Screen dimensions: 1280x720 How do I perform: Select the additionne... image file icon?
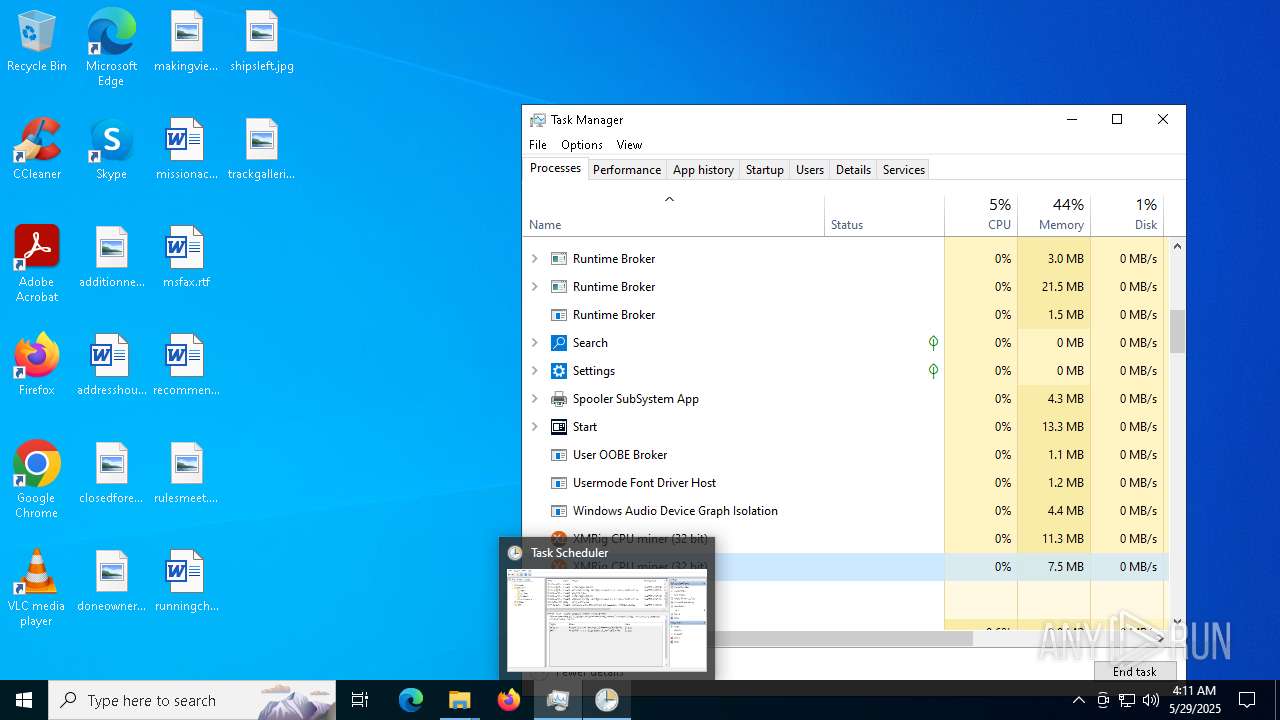(111, 258)
